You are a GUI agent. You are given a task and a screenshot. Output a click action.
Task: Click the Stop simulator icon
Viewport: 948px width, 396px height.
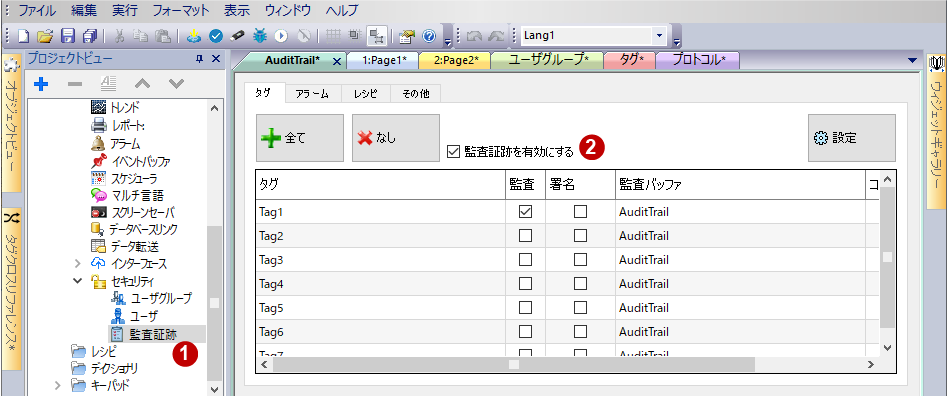coord(304,36)
